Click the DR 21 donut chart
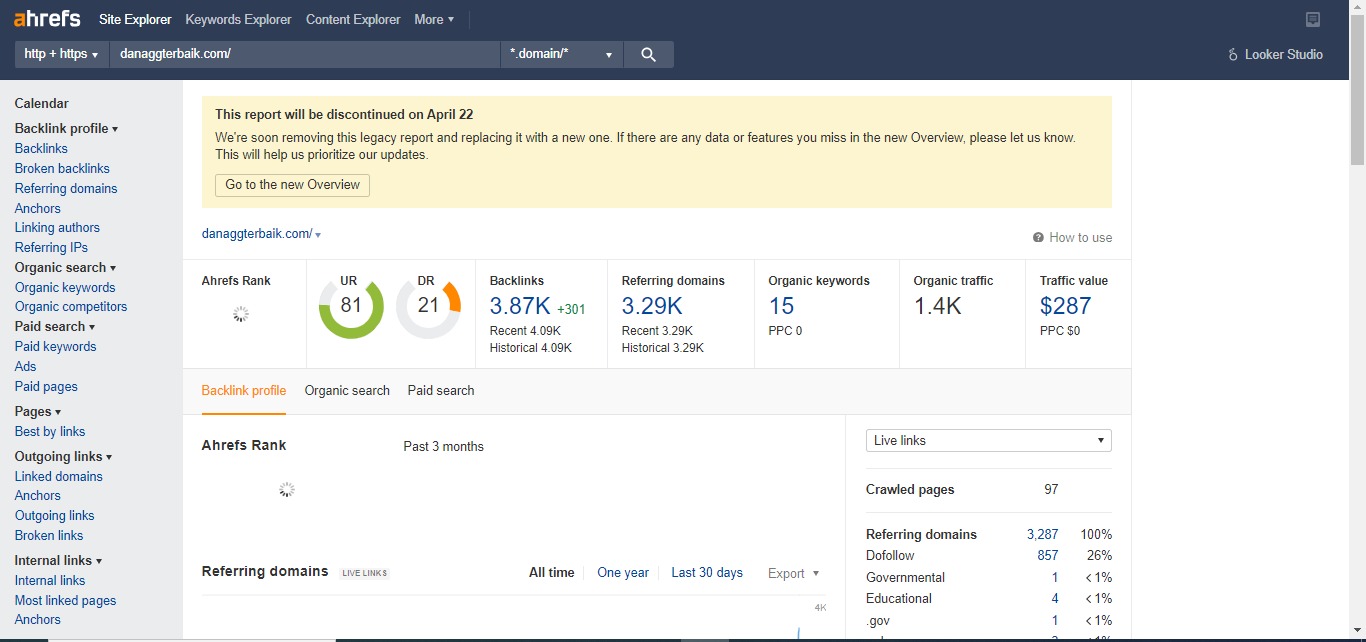Screen dimensions: 1366x642 click(428, 306)
